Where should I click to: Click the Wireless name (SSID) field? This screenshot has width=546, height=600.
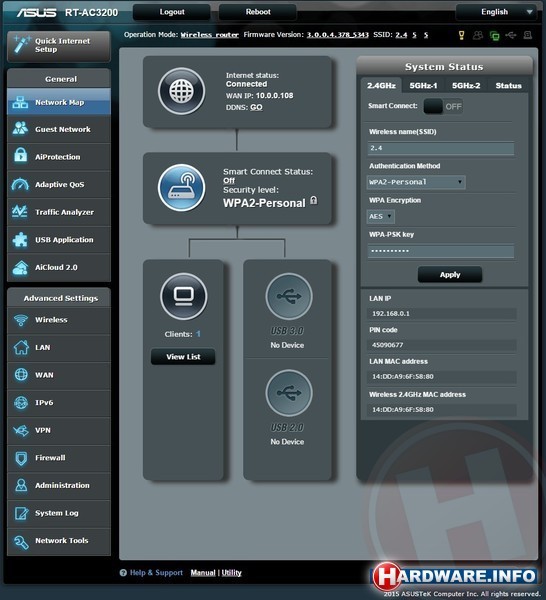pyautogui.click(x=441, y=148)
